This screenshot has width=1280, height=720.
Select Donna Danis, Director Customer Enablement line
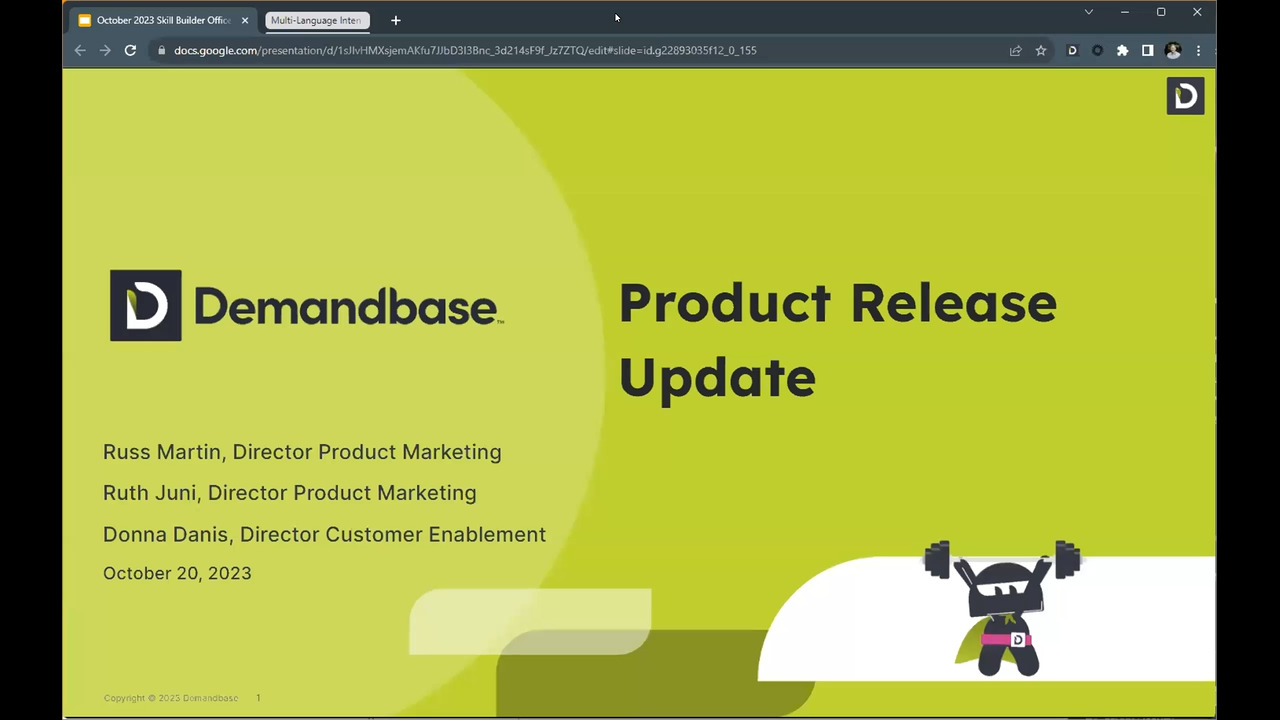(x=324, y=534)
